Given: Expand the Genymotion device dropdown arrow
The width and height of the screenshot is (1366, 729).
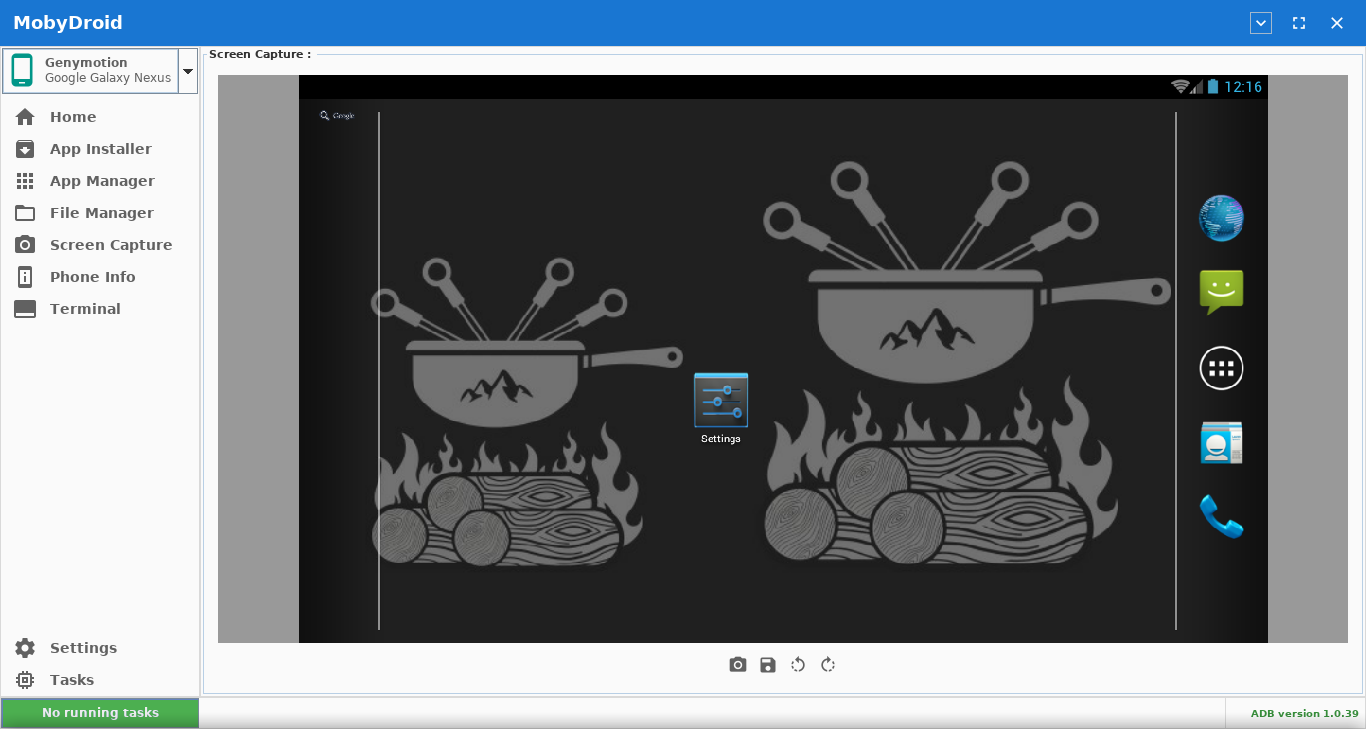Looking at the screenshot, I should (187, 71).
